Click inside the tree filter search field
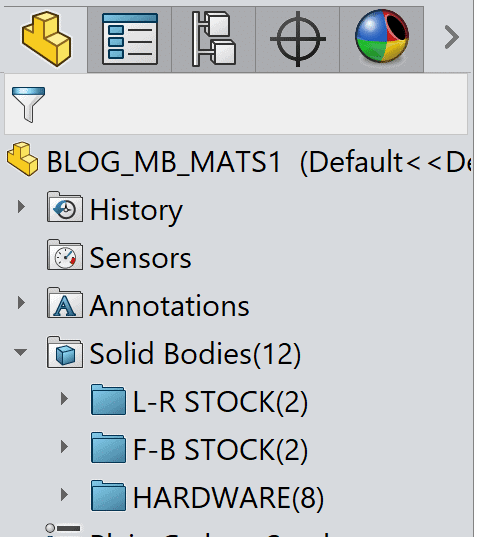477x537 pixels. [x=257, y=104]
